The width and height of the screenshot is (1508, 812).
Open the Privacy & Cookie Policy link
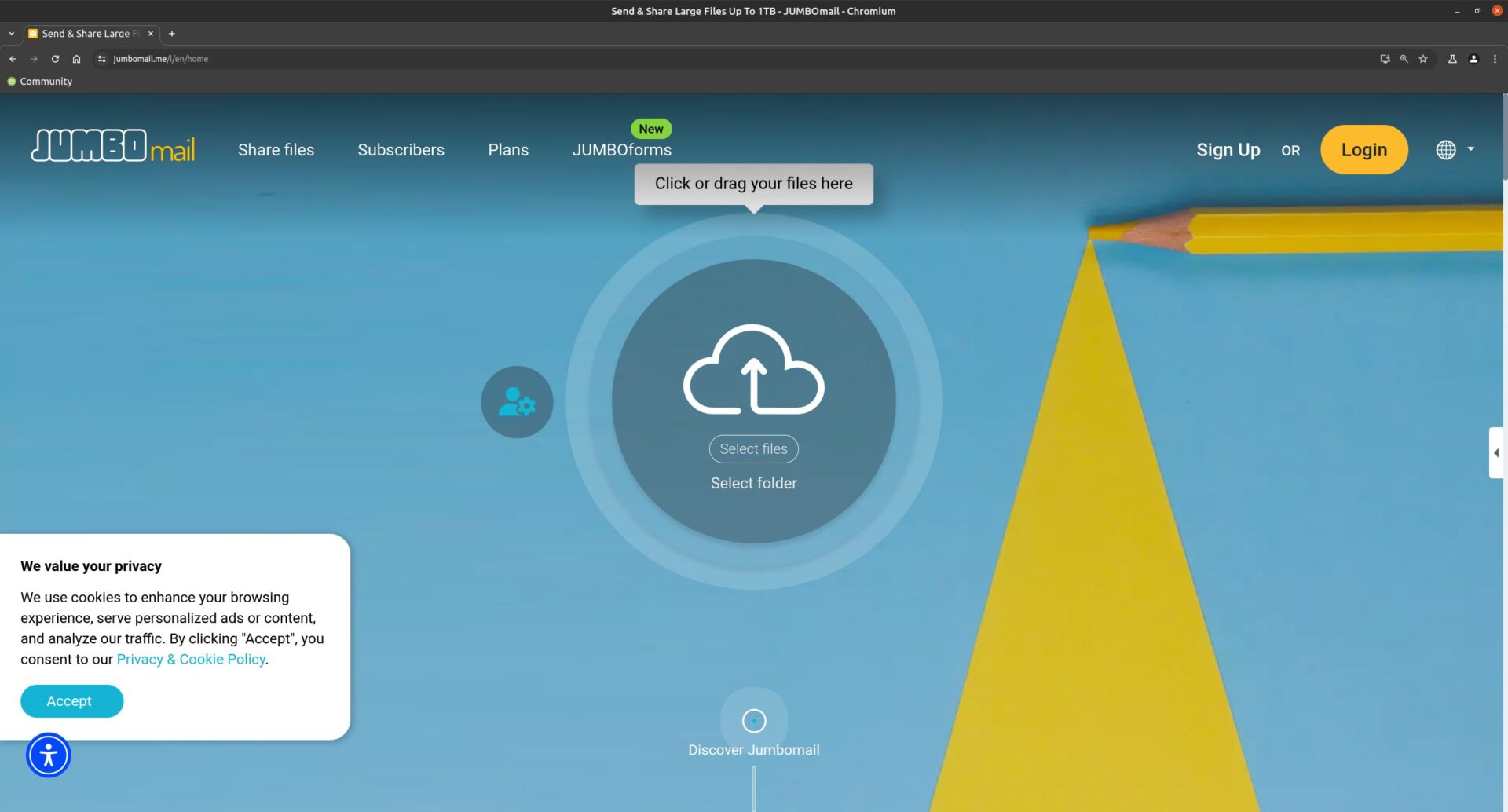[191, 660]
